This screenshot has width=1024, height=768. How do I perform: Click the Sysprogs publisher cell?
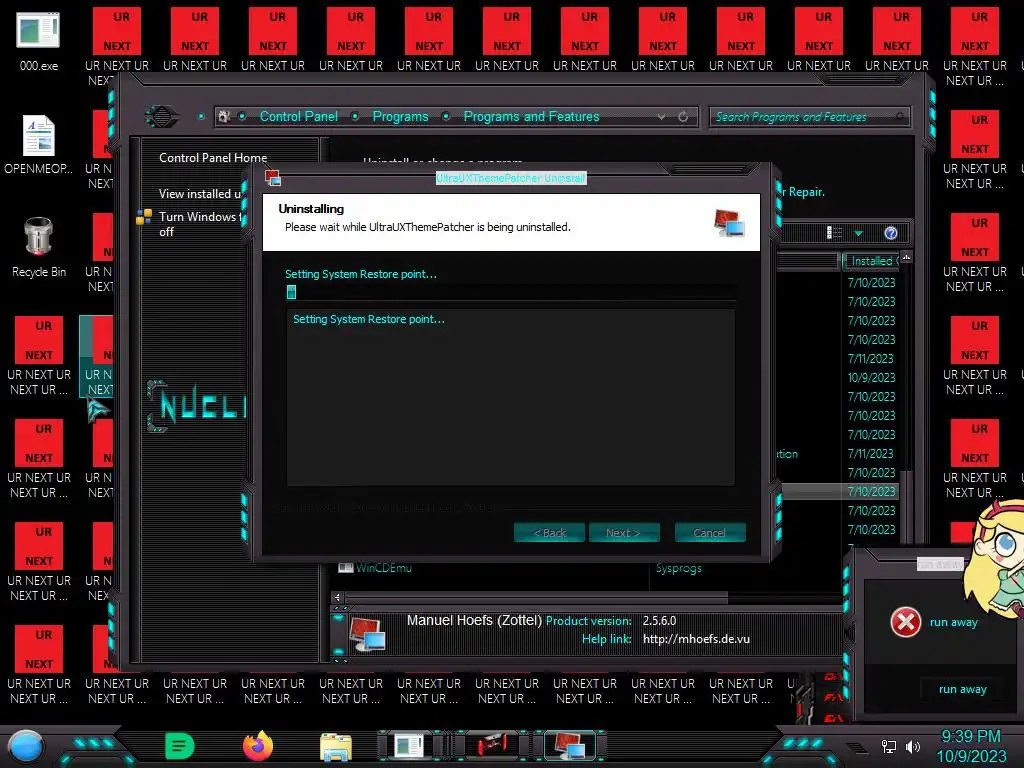tap(679, 568)
